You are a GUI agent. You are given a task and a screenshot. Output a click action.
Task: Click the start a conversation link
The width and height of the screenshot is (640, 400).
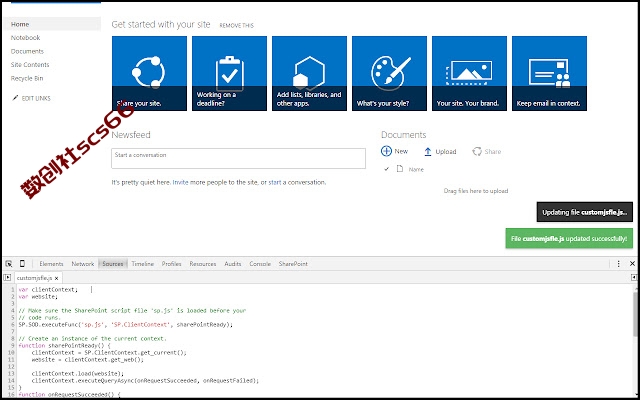point(275,182)
